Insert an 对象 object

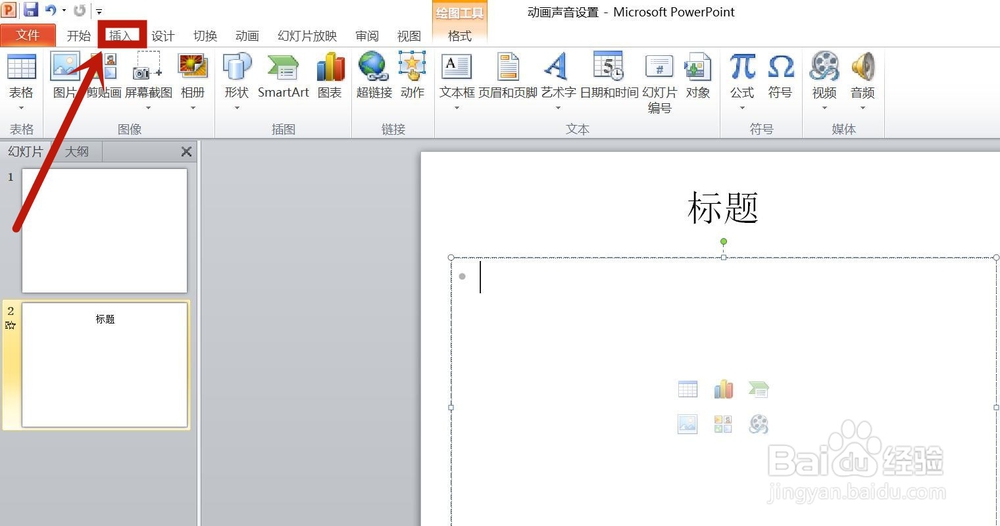coord(698,76)
